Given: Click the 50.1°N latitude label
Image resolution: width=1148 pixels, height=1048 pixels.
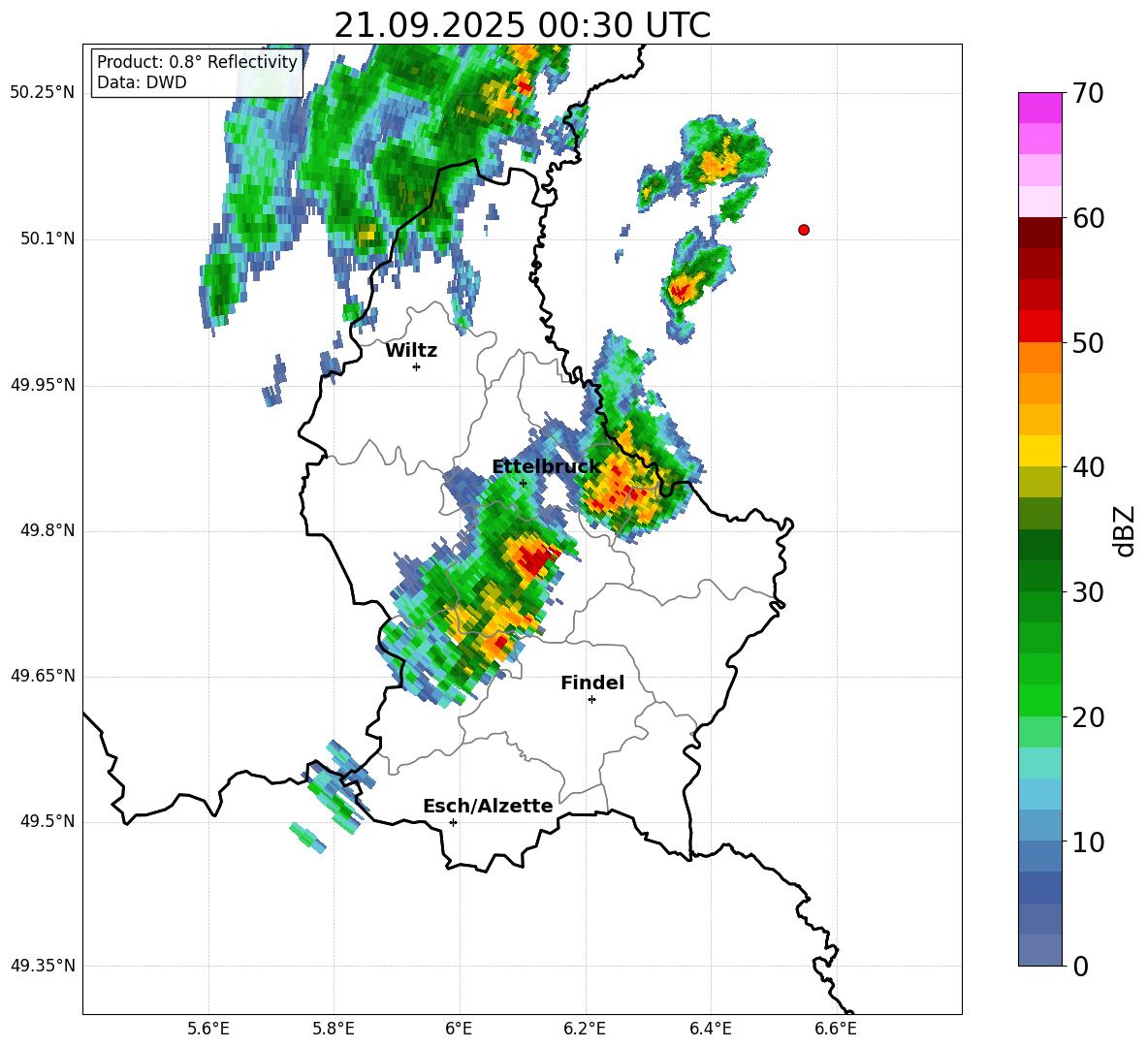Looking at the screenshot, I should pyautogui.click(x=48, y=239).
